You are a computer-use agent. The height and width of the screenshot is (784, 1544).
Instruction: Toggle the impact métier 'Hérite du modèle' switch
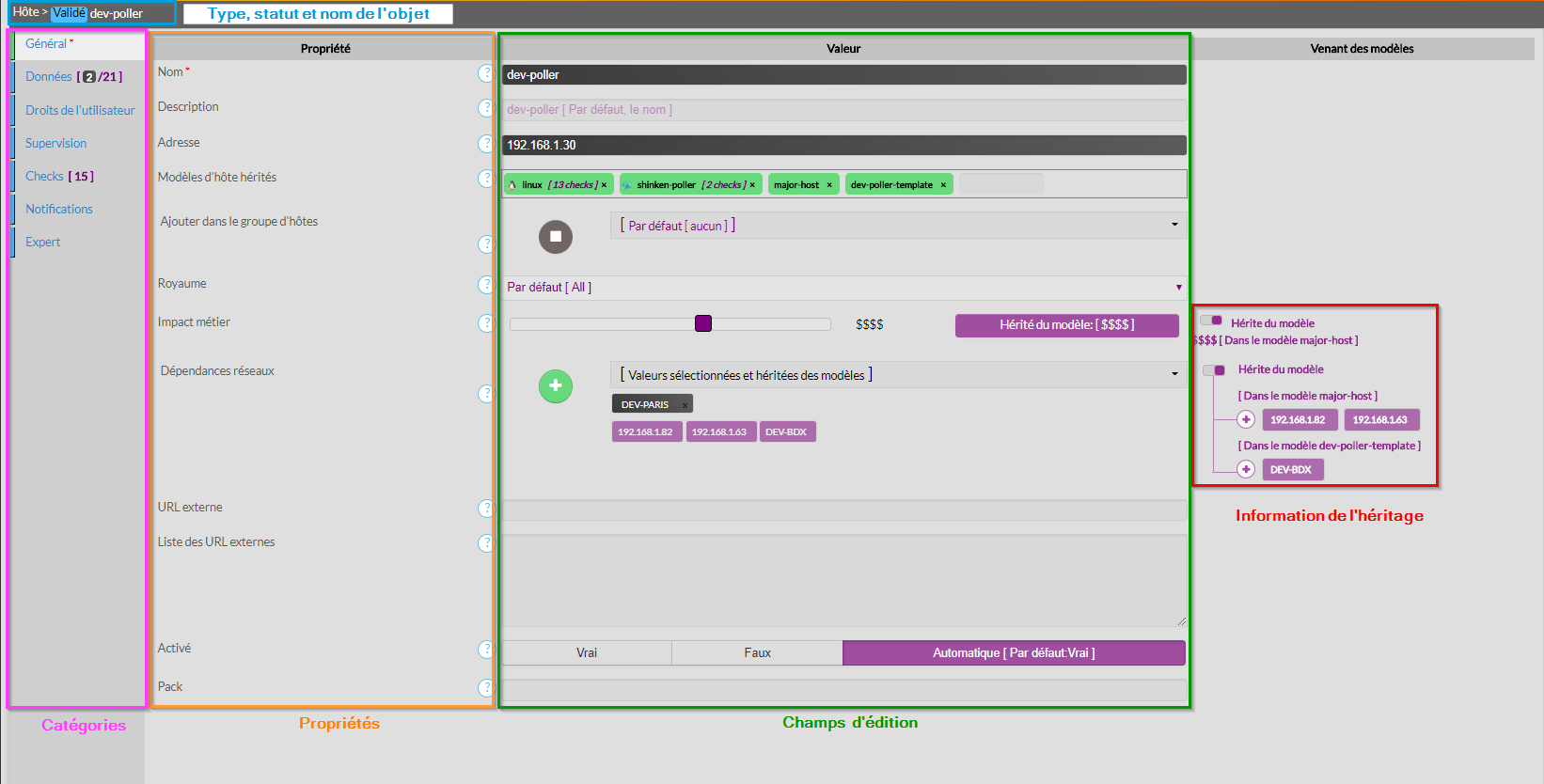pyautogui.click(x=1211, y=321)
